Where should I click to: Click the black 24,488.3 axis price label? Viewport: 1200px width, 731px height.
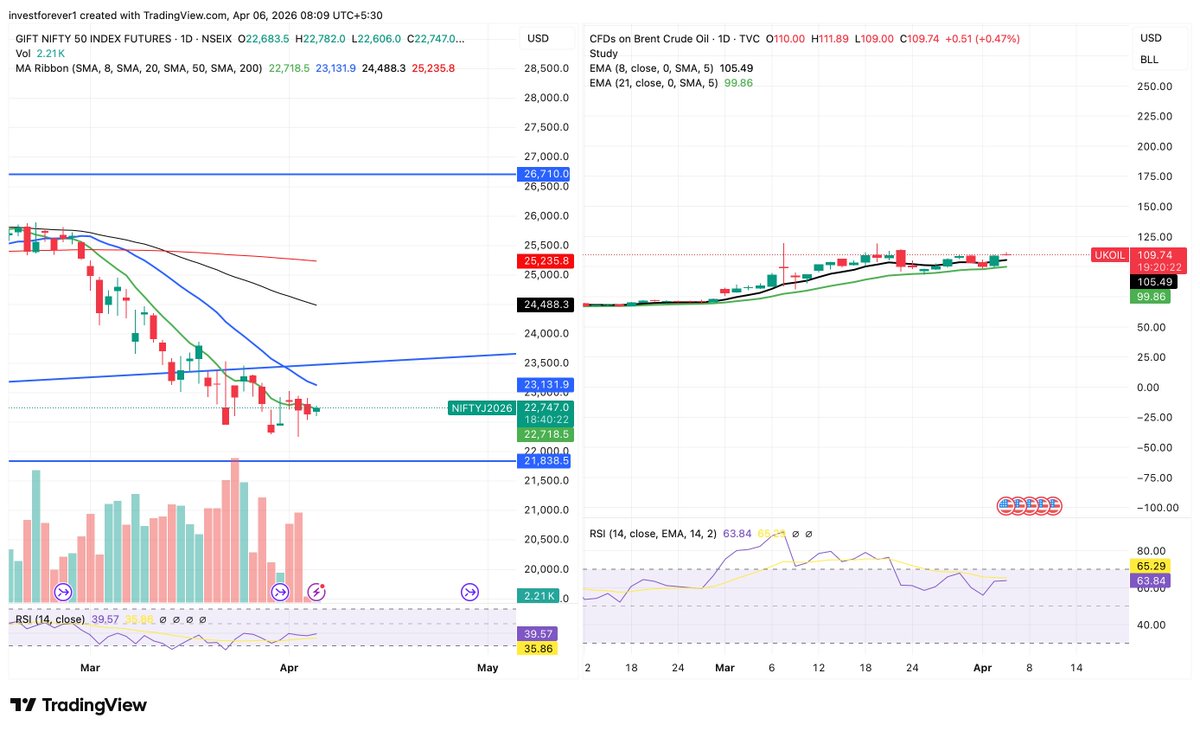click(x=545, y=305)
